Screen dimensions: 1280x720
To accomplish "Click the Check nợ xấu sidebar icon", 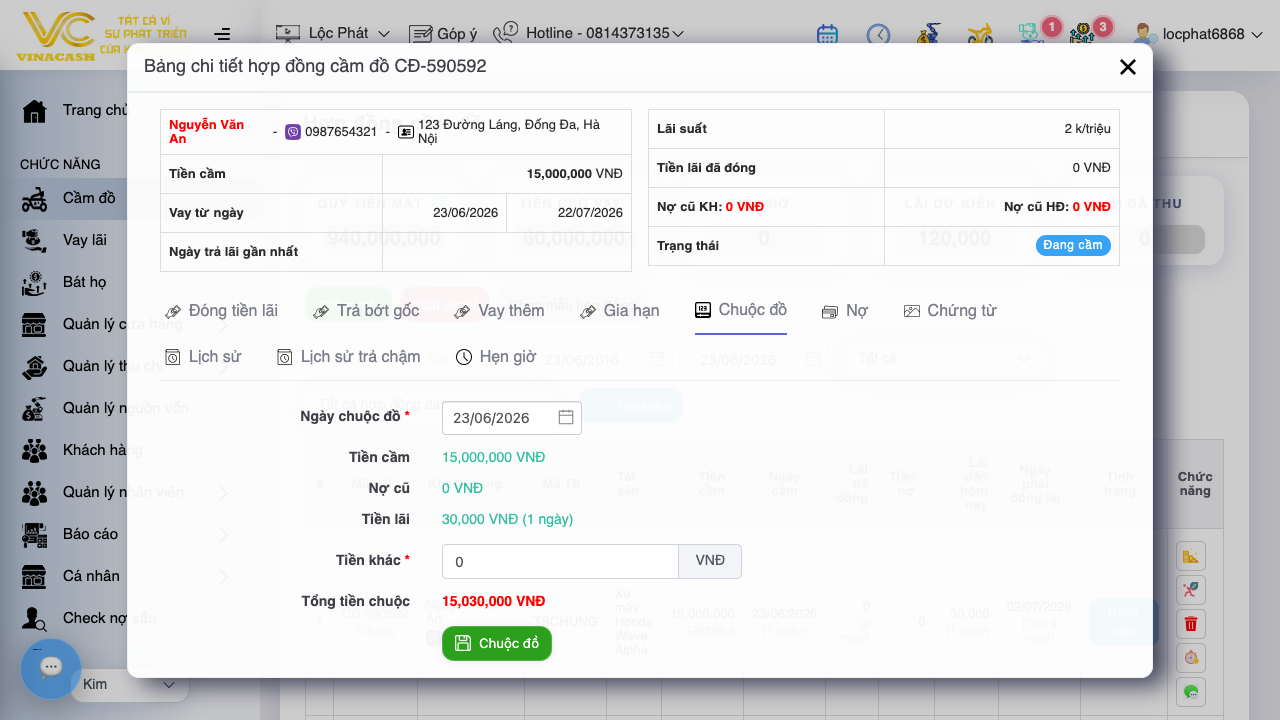I will coord(35,618).
